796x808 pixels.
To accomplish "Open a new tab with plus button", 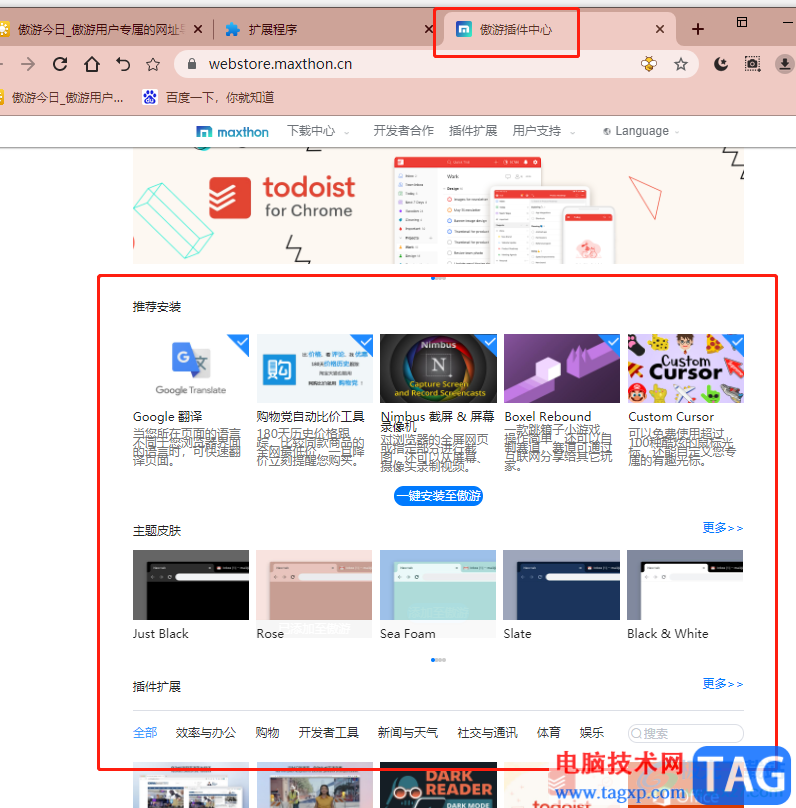I will [x=698, y=29].
